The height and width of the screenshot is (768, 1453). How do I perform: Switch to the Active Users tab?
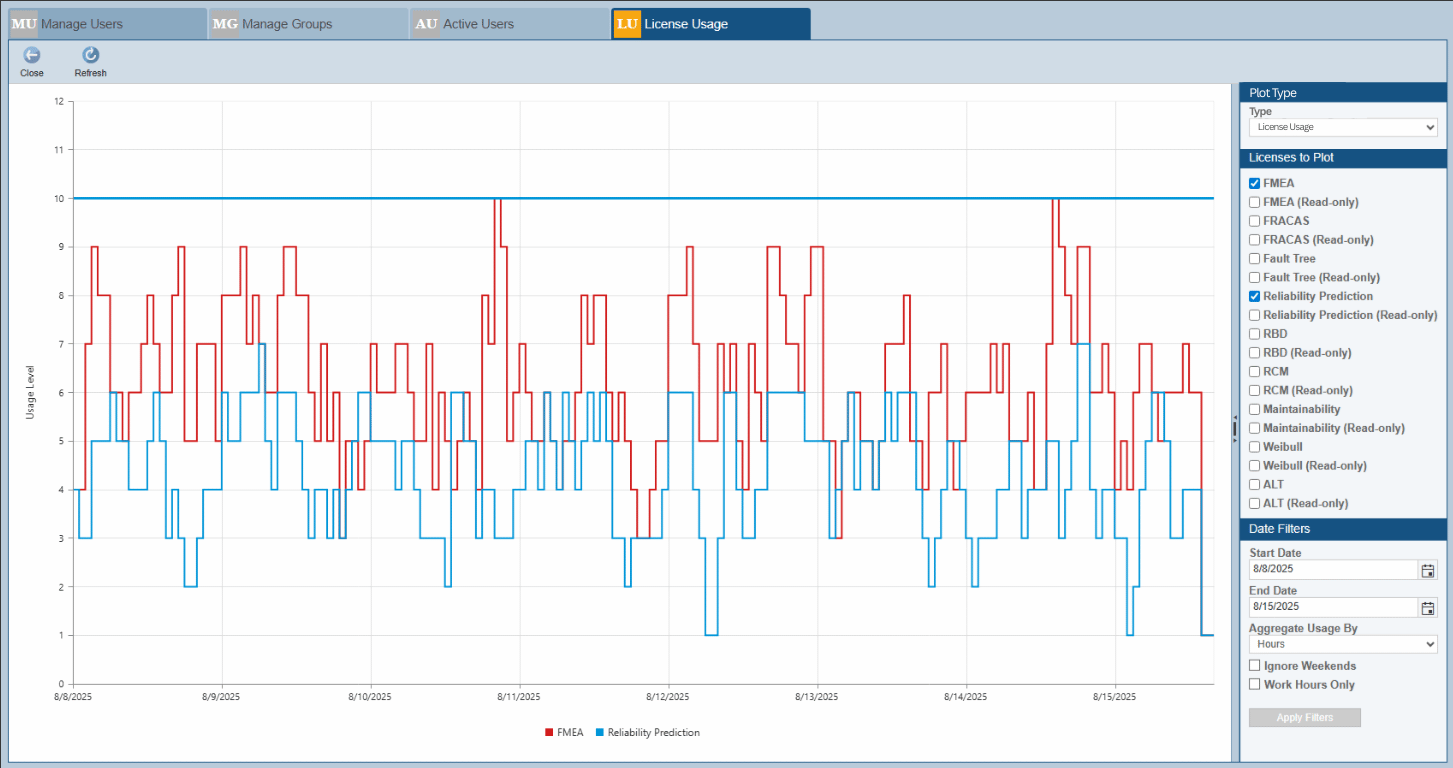point(478,24)
